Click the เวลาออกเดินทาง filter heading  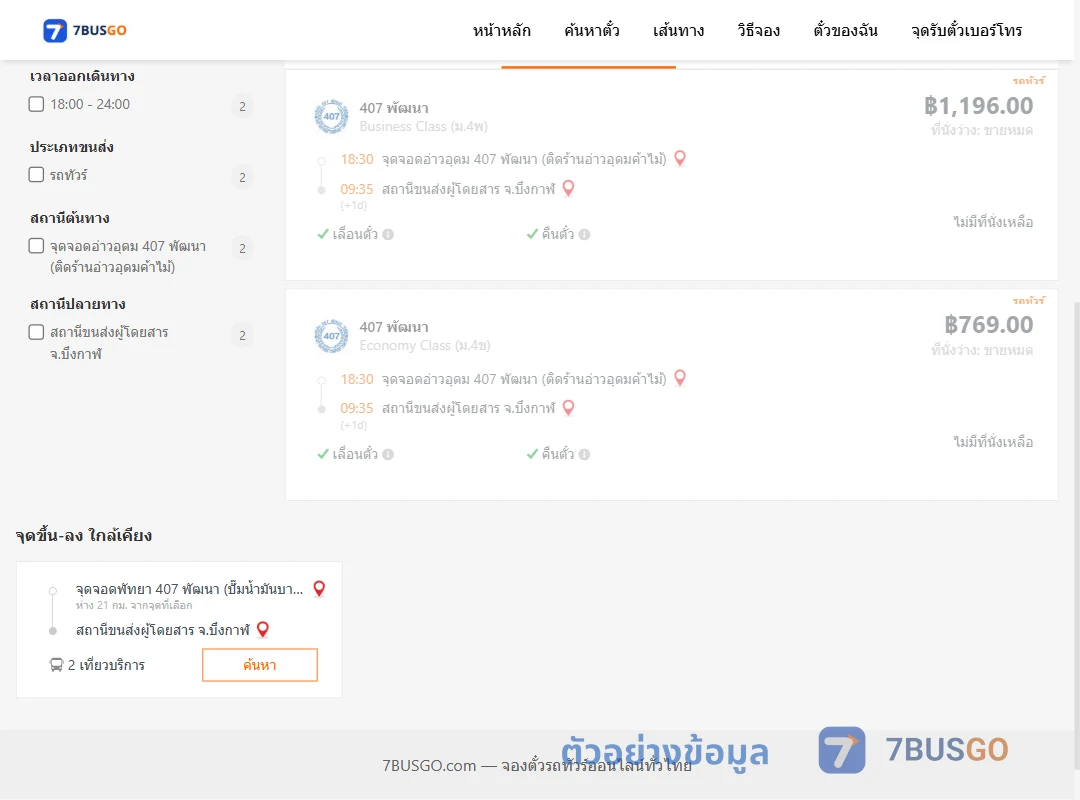(82, 76)
